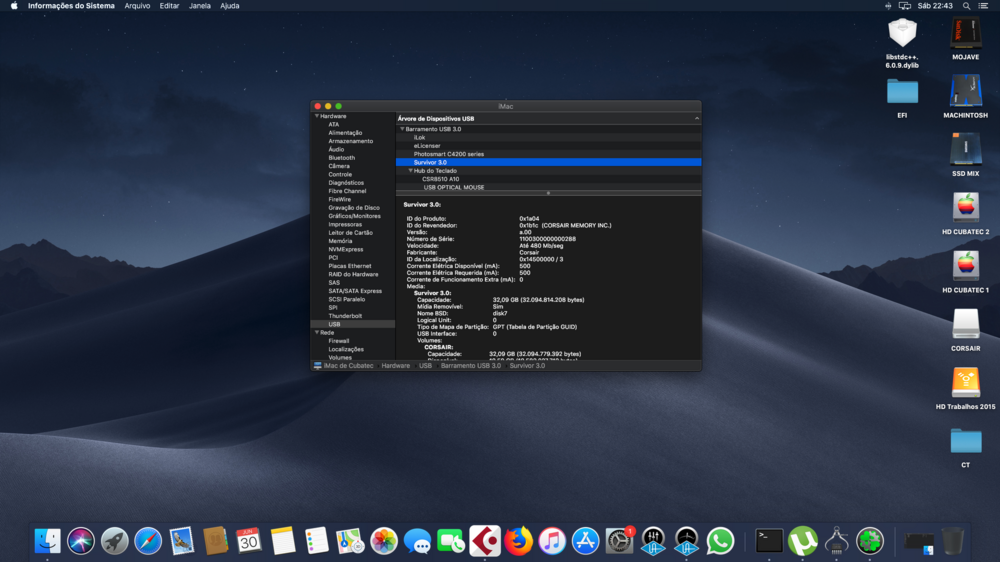The image size is (1000, 562).
Task: Open Firefox from the dock
Action: point(518,541)
